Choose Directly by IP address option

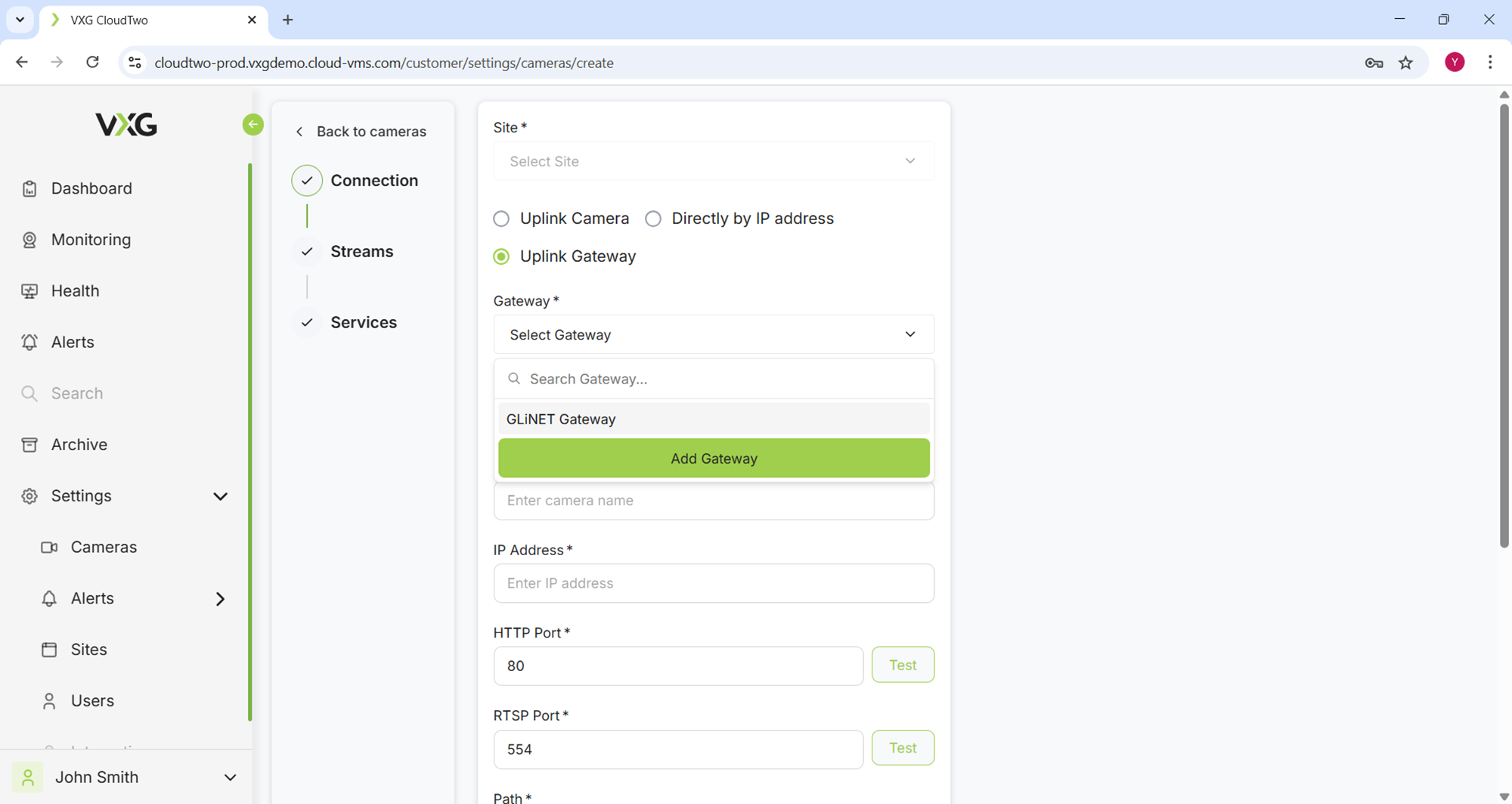pyautogui.click(x=653, y=219)
